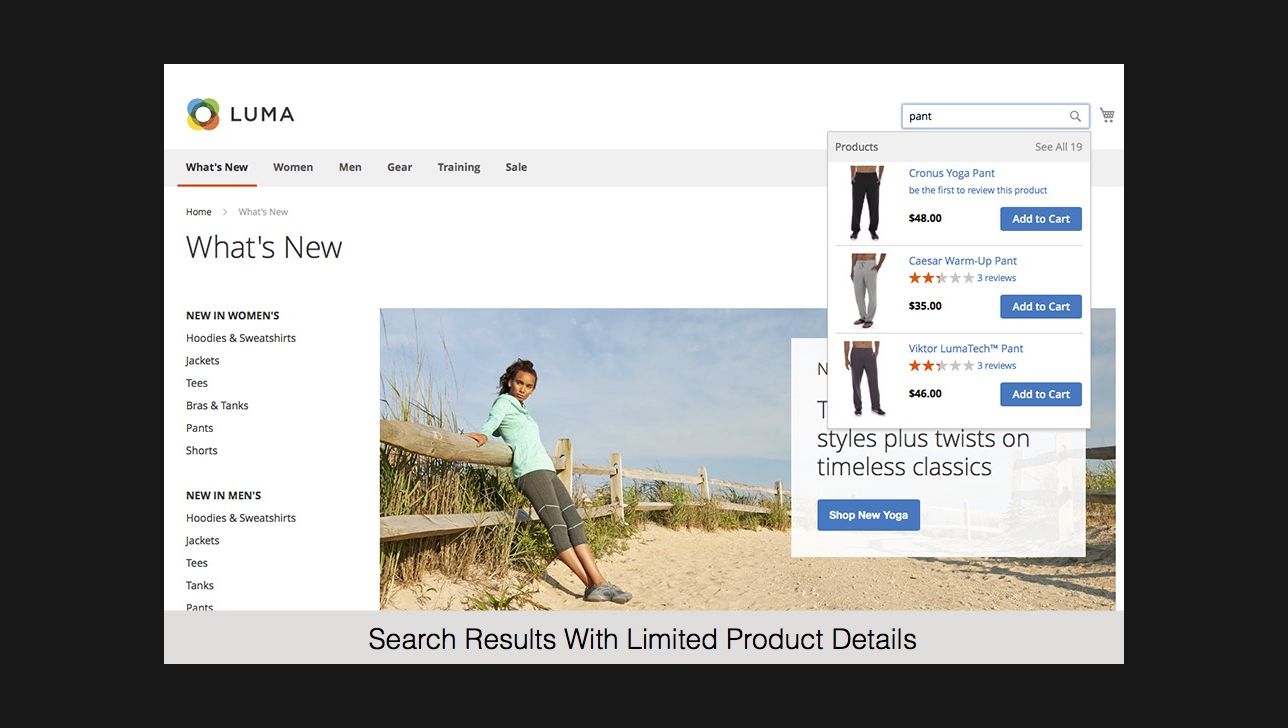Click the Viktor LumaTech Pant thumbnail image
Image resolution: width=1288 pixels, height=728 pixels.
point(866,378)
